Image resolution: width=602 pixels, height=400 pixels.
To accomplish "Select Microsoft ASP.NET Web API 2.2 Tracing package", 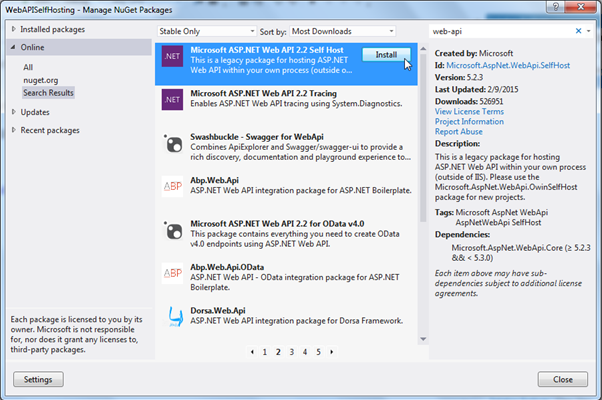I will pyautogui.click(x=286, y=107).
